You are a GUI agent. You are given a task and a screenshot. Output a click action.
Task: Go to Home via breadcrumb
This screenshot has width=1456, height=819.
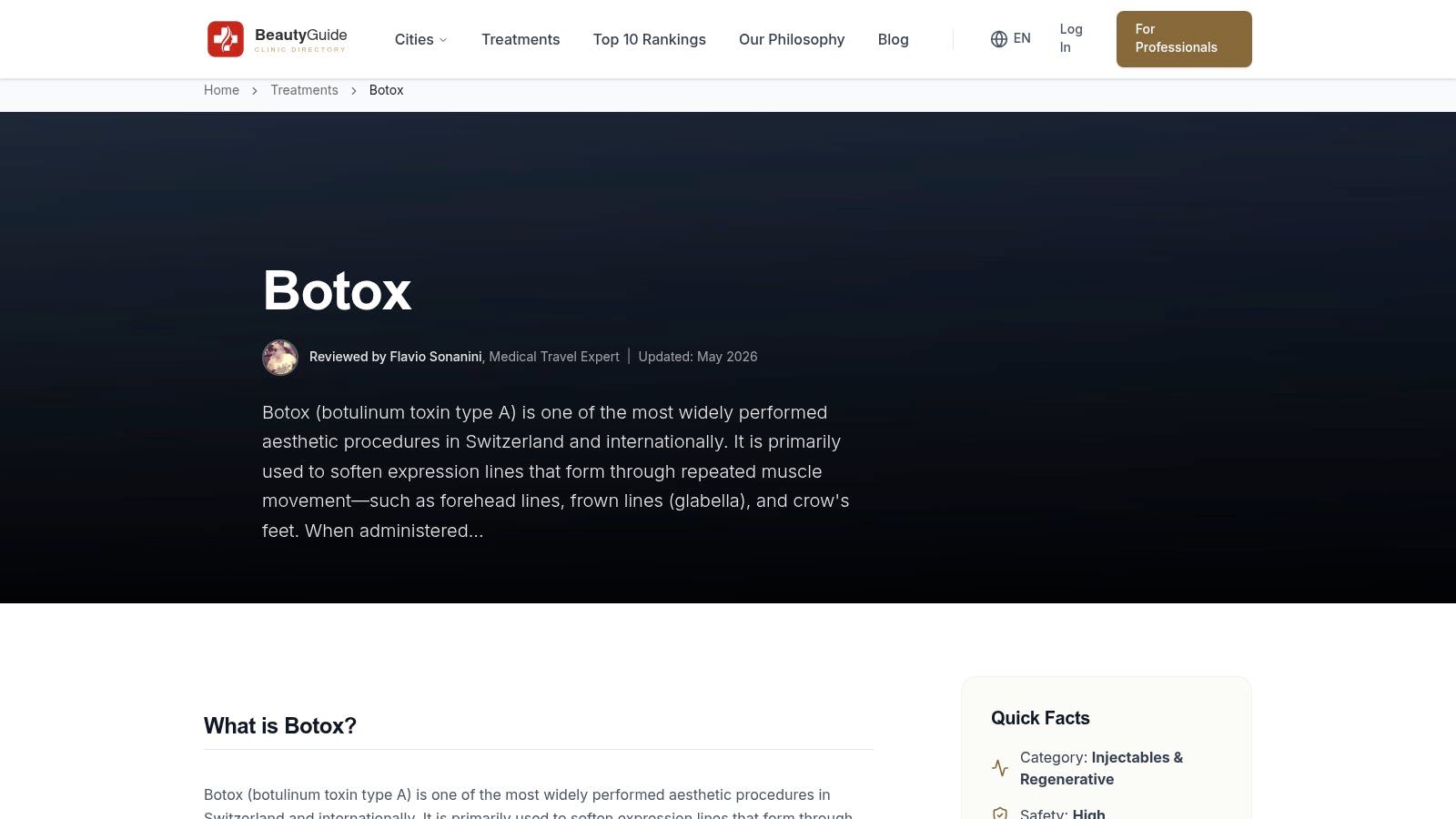[x=221, y=90]
